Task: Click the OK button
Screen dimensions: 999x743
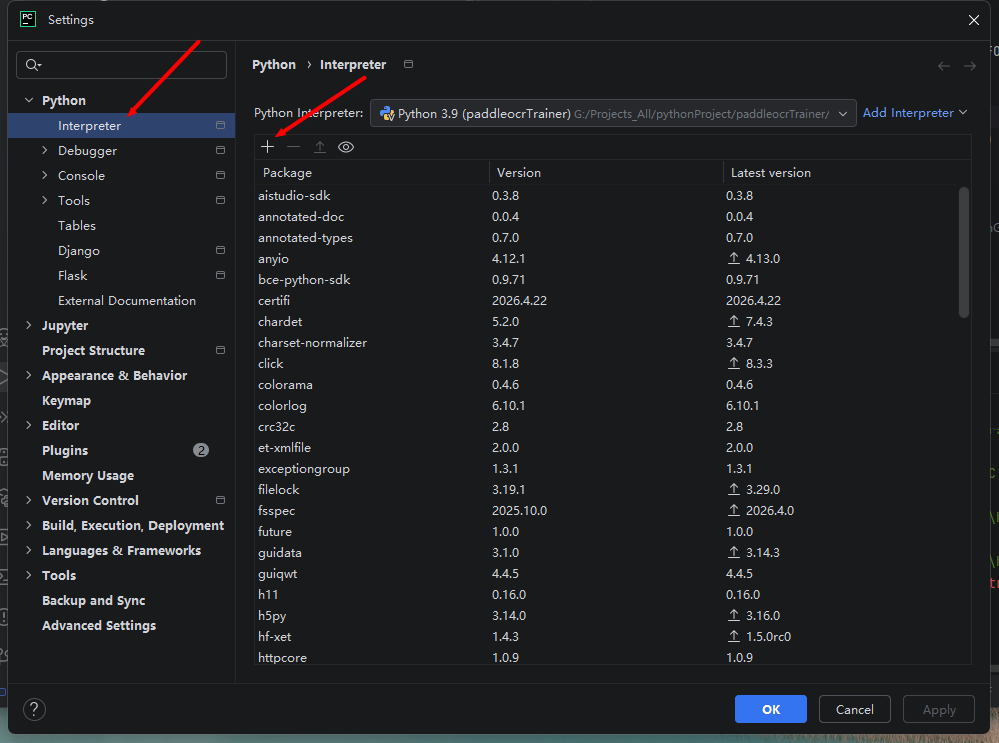Action: [770, 709]
